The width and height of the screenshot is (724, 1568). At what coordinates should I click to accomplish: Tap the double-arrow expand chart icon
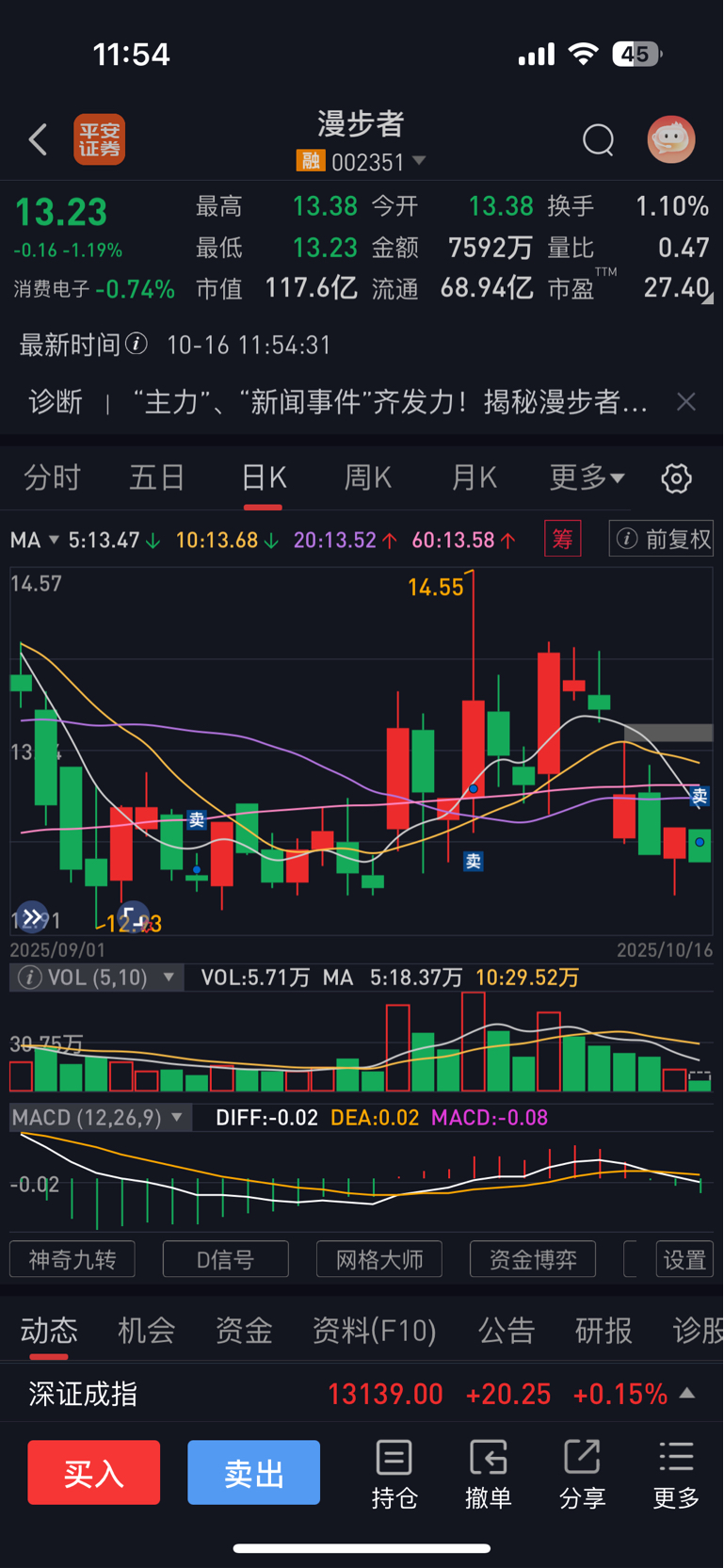coord(32,916)
